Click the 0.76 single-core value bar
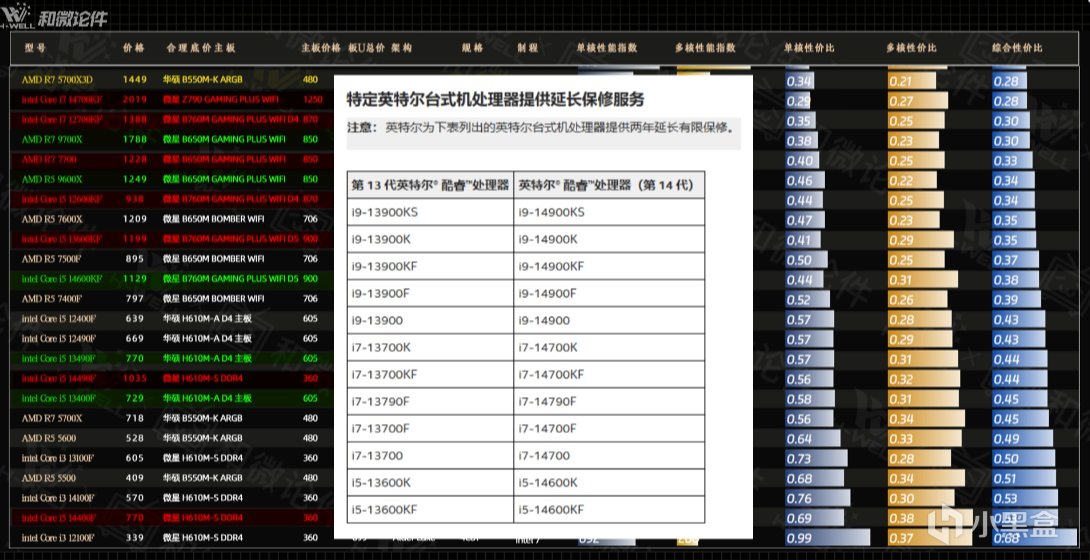This screenshot has width=1090, height=560. (818, 498)
